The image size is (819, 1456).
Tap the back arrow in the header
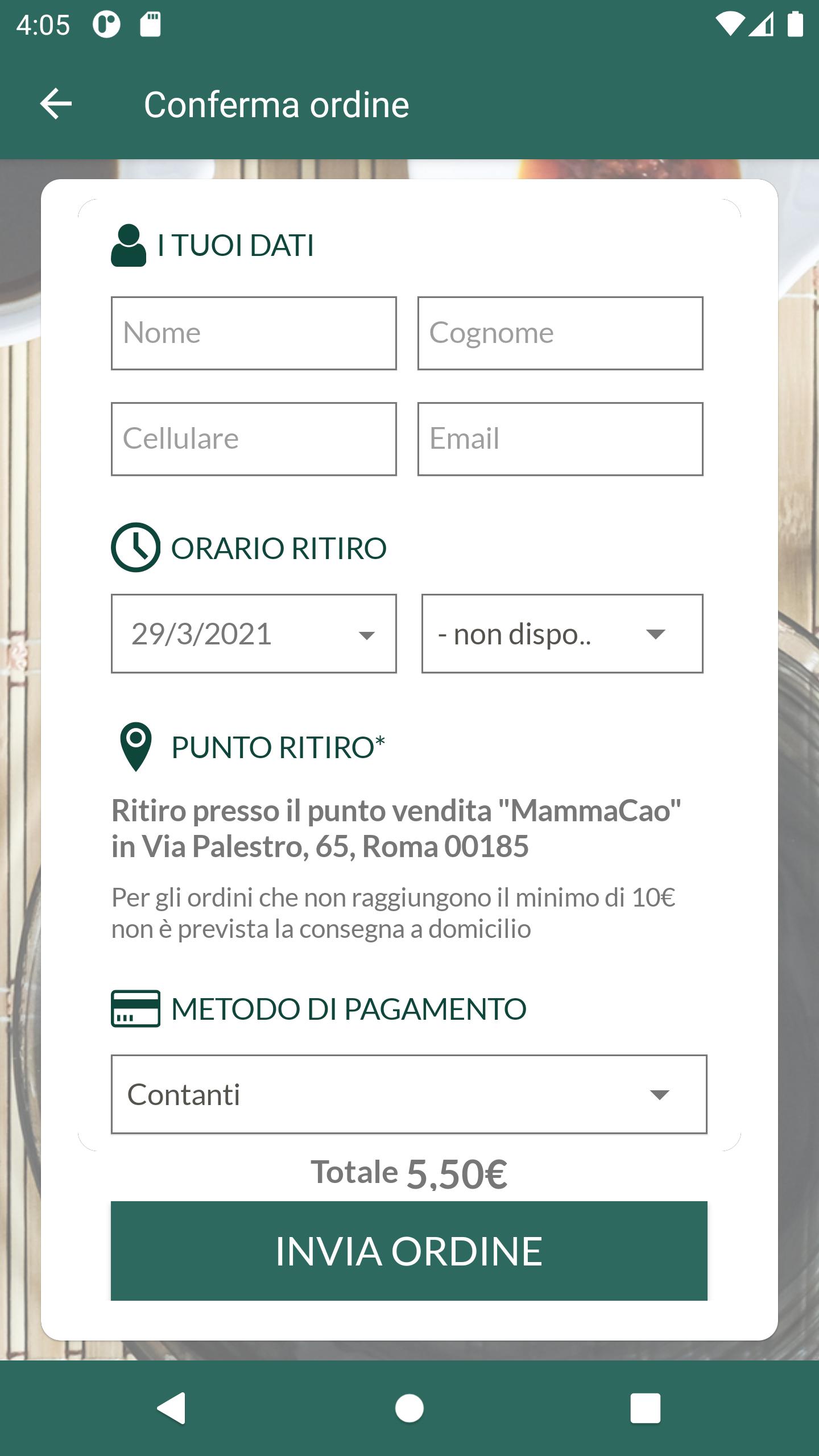pos(56,104)
